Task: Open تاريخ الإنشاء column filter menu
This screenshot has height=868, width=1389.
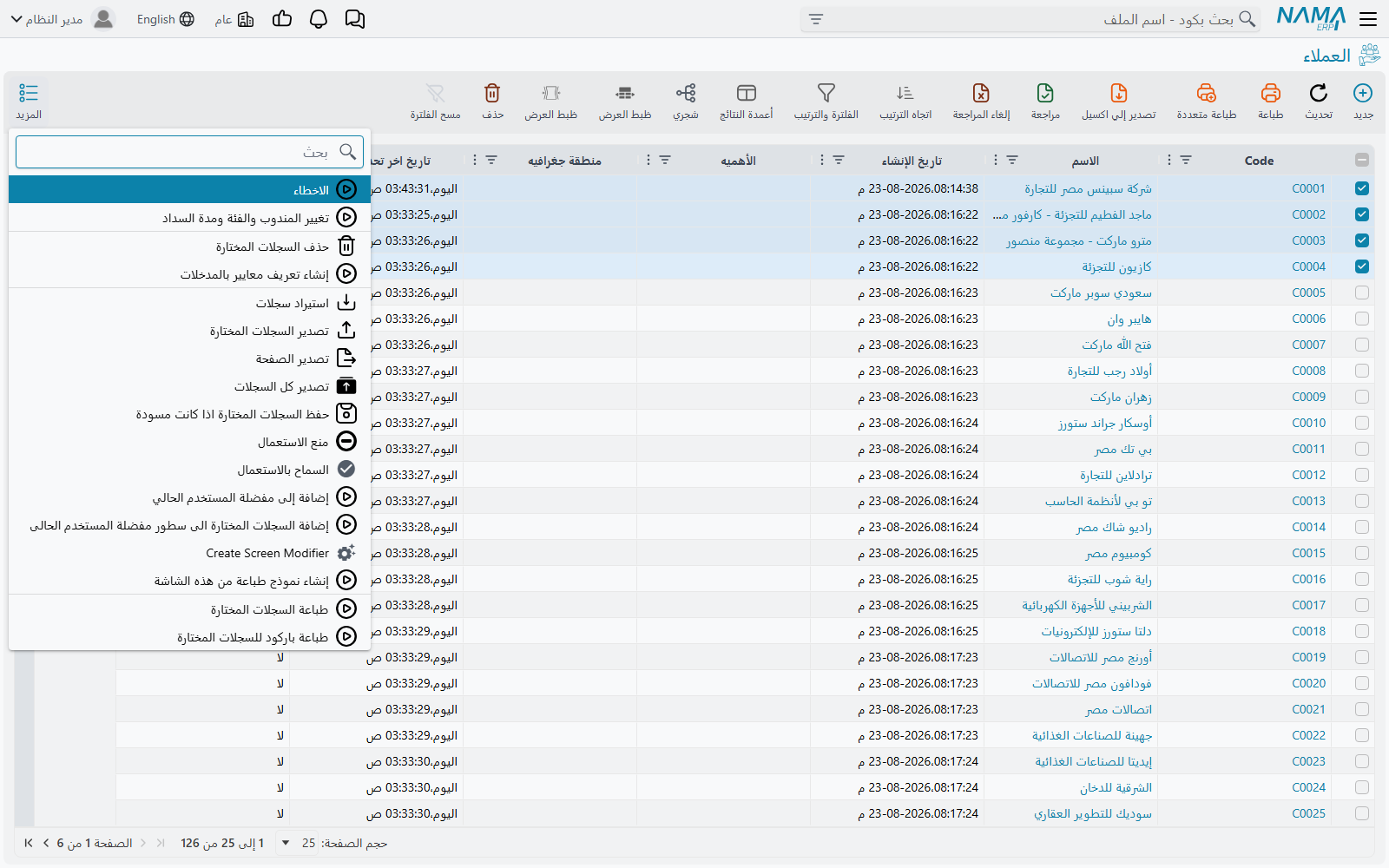Action: tap(839, 160)
